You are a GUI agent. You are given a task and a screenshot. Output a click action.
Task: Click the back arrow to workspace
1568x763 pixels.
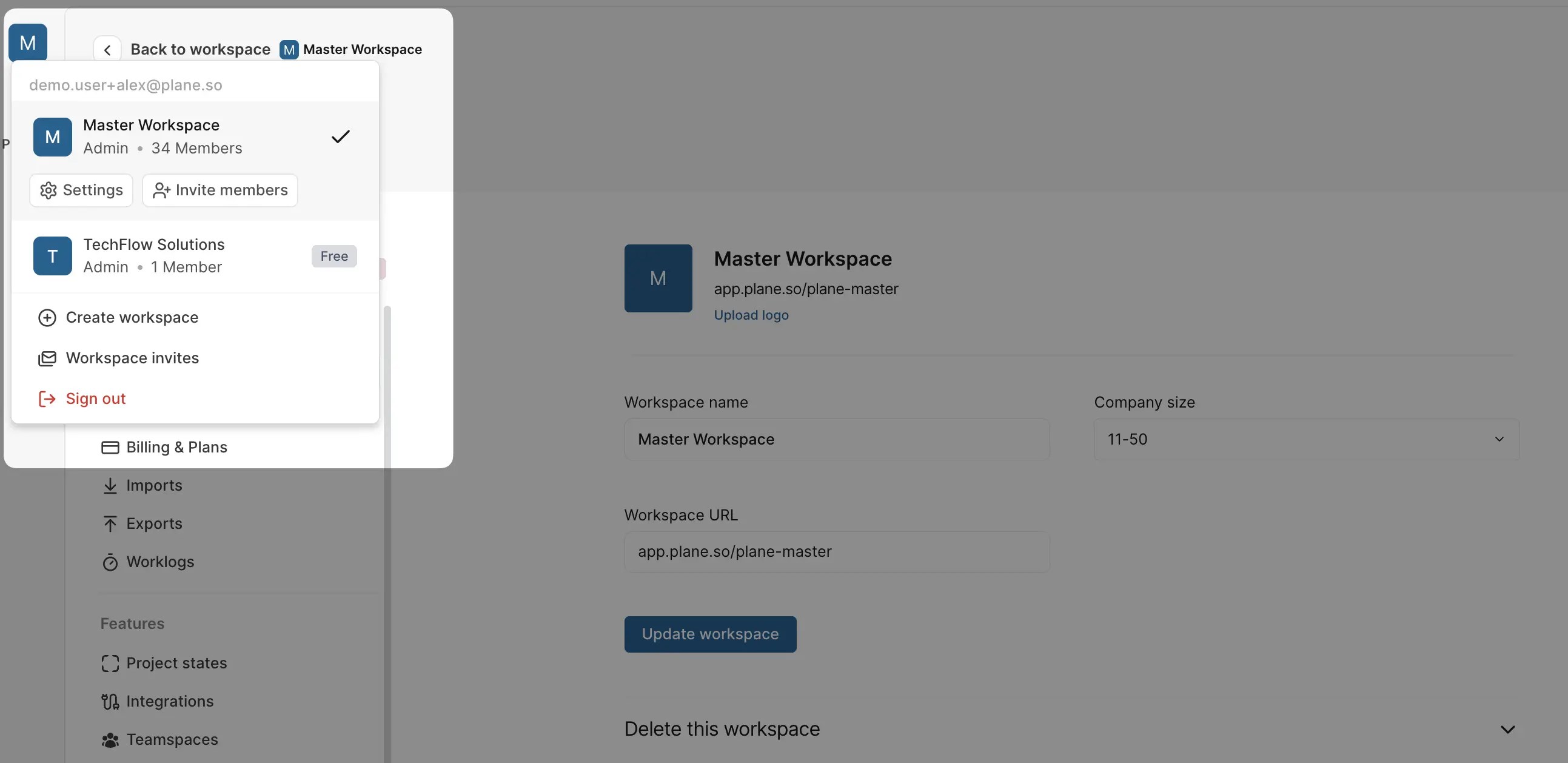coord(107,49)
